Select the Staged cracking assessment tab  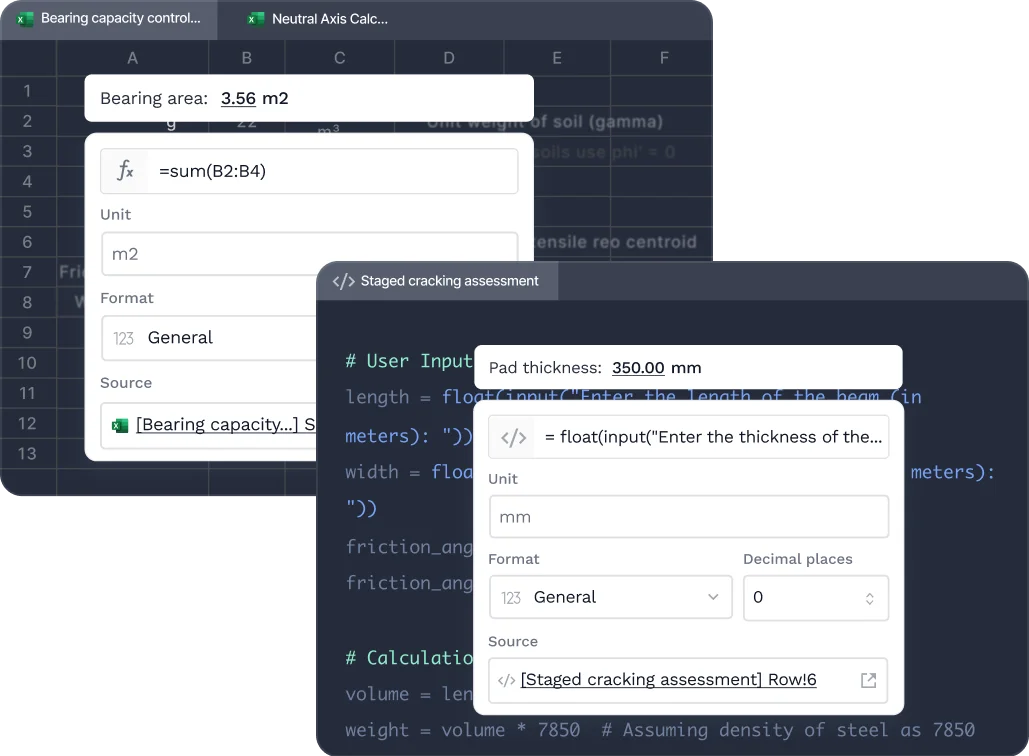click(x=437, y=281)
